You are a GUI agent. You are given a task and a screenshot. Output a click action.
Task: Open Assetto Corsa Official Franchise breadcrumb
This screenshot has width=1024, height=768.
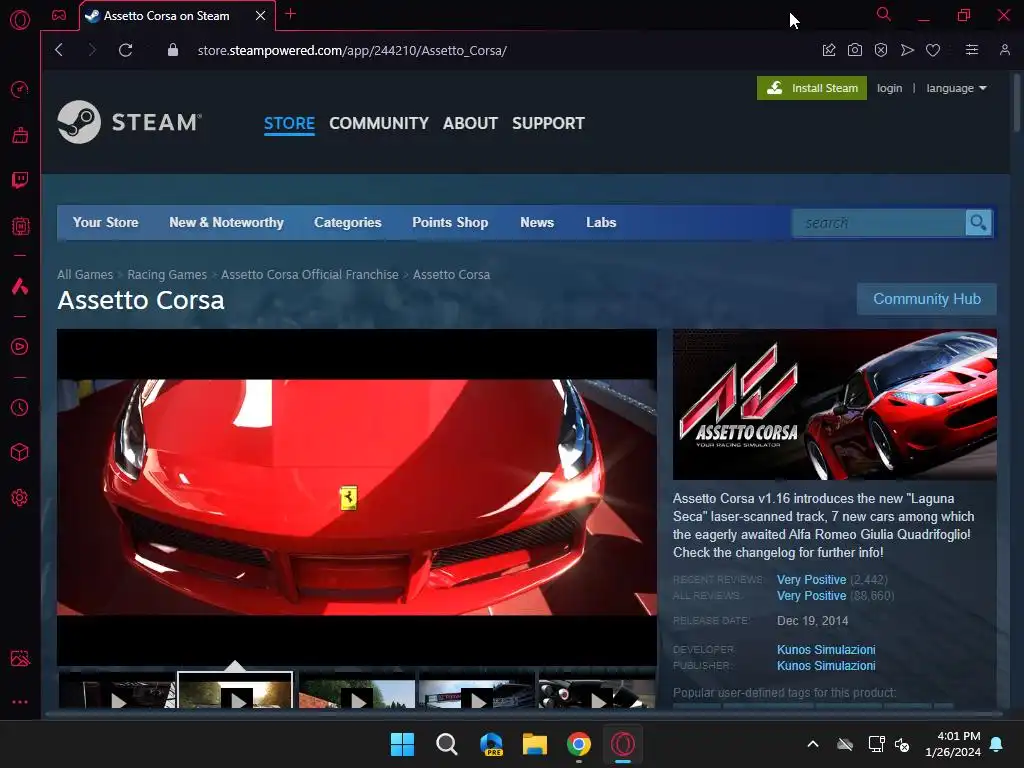tap(310, 274)
